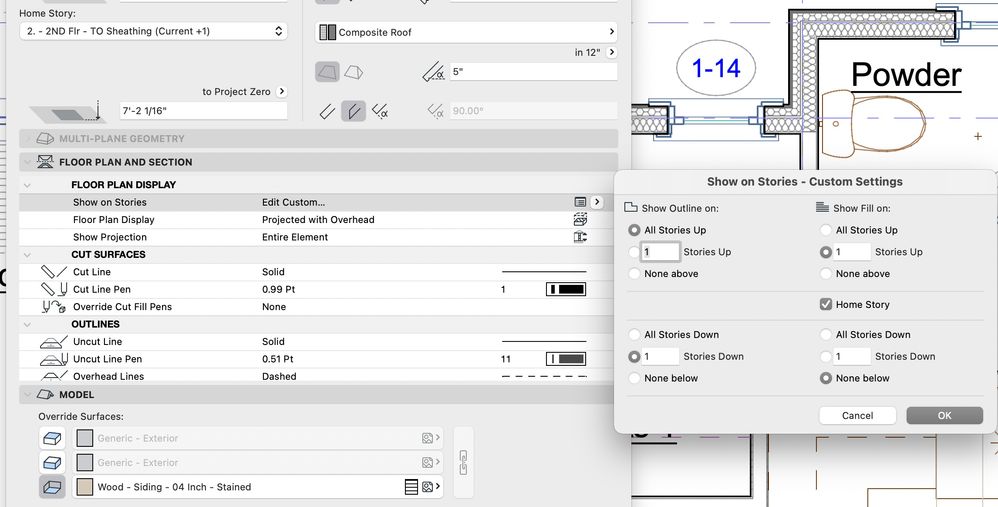Click the Cut Line row icon
Image resolution: width=998 pixels, height=507 pixels.
(53, 272)
